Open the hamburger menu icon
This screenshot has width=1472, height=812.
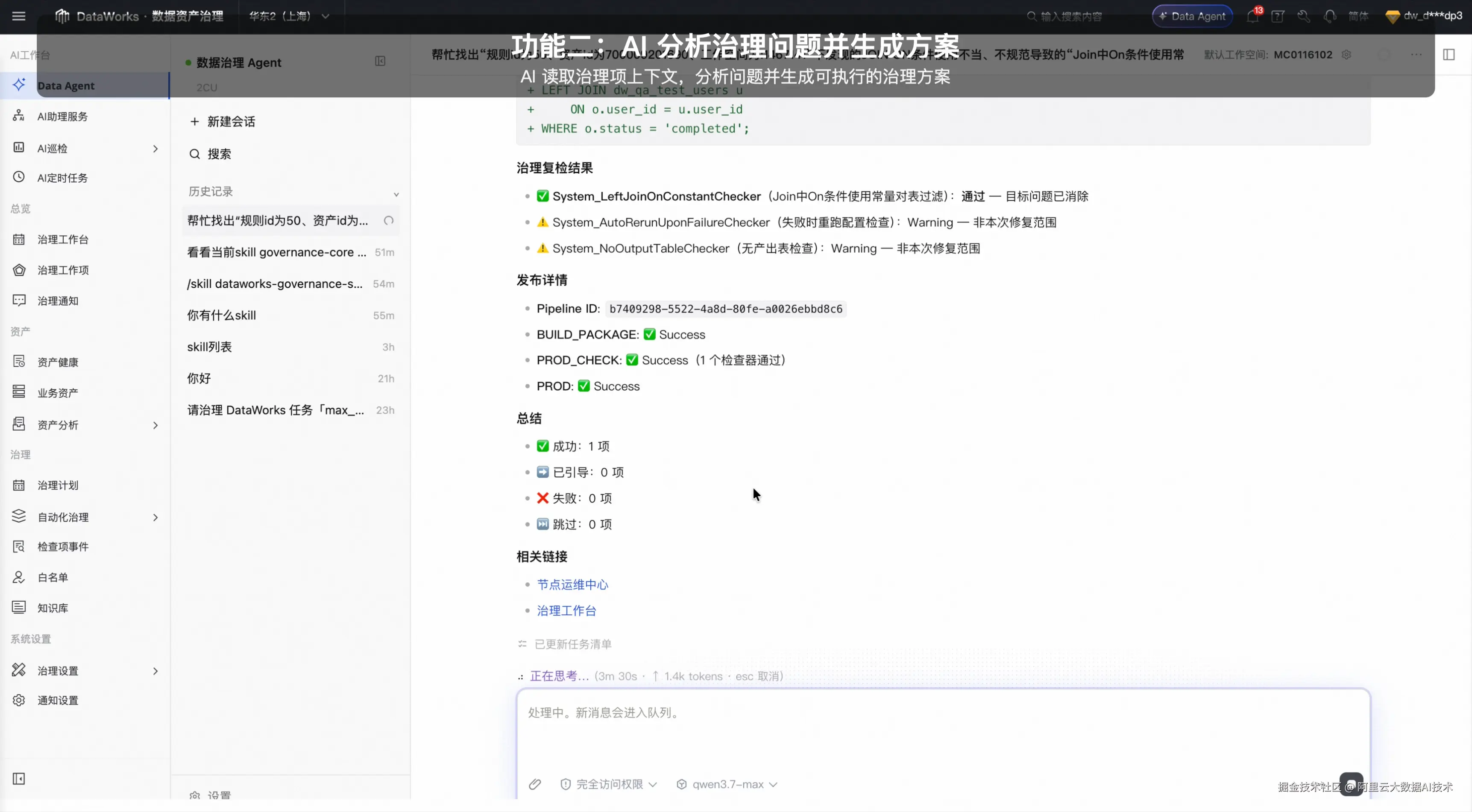19,16
